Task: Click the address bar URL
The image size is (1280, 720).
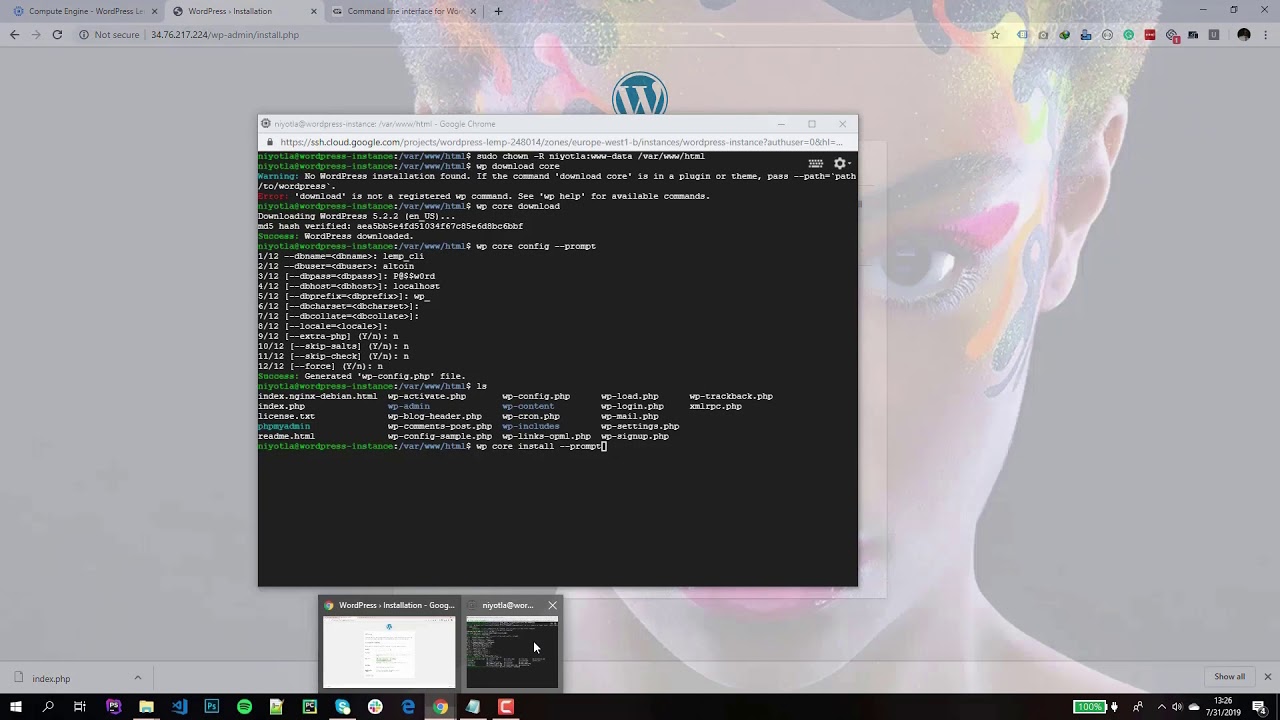Action: (224, 35)
